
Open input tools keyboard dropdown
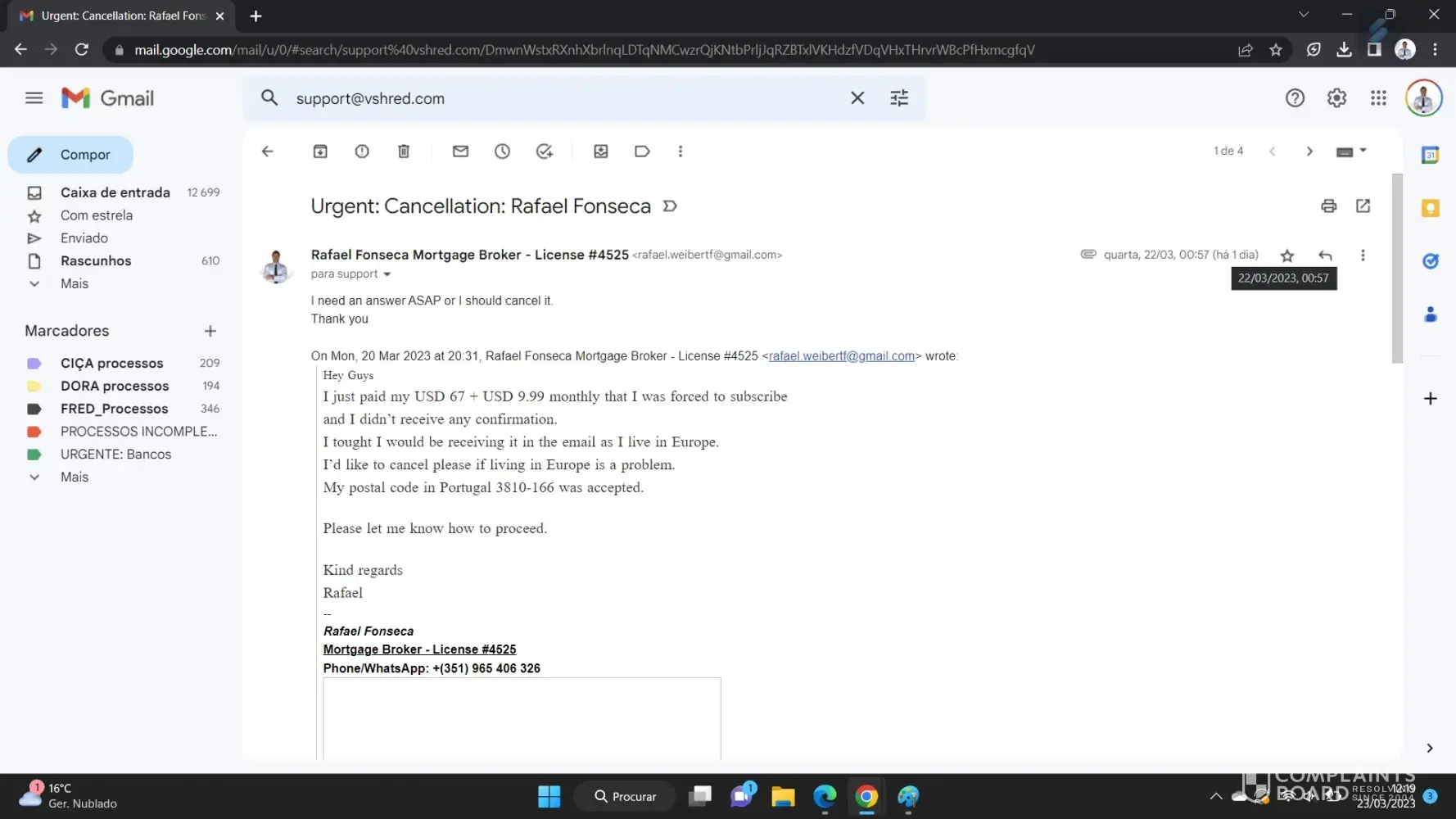point(1351,152)
